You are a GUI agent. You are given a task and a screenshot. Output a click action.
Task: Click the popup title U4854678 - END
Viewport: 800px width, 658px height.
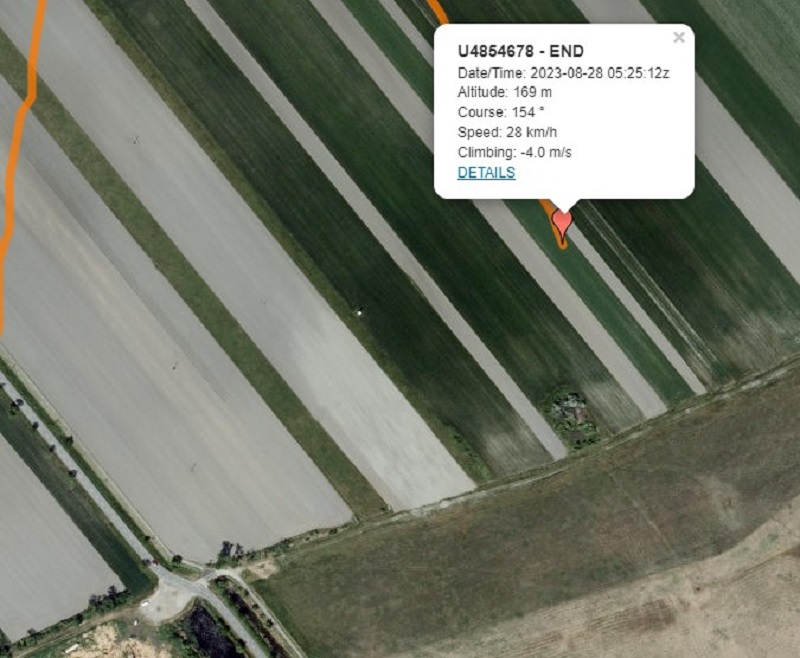click(520, 52)
